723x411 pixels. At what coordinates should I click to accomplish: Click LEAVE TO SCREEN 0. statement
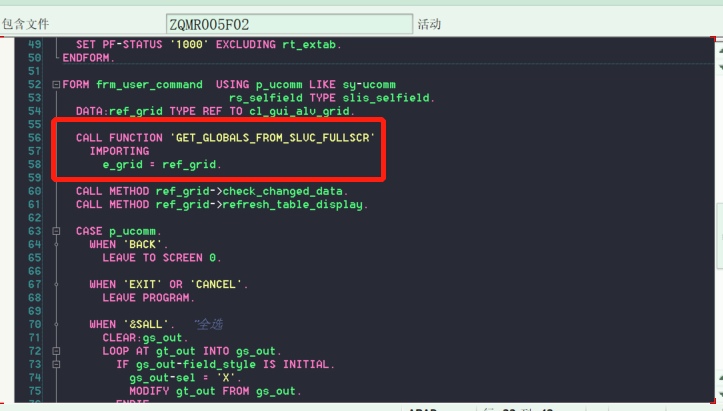click(x=162, y=258)
